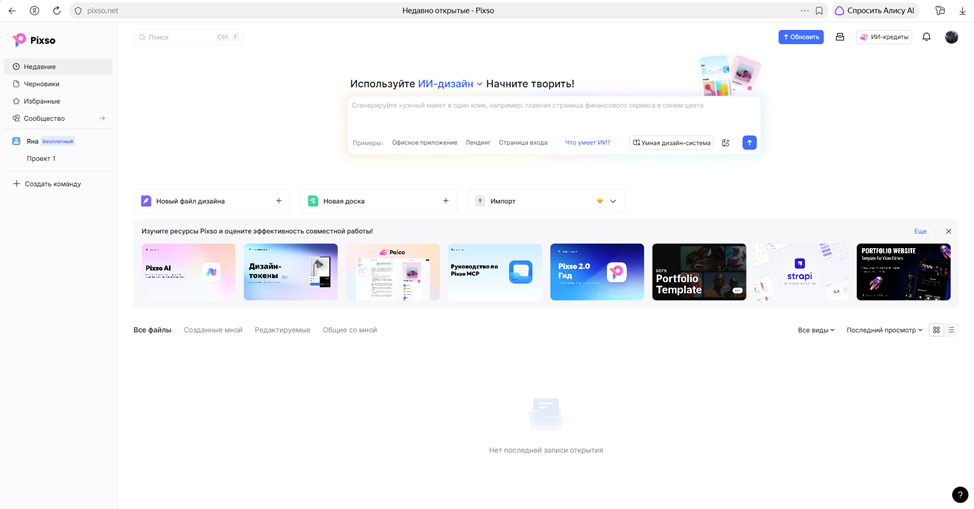Choose Страница входа example
Image resolution: width=974 pixels, height=509 pixels.
tap(523, 142)
